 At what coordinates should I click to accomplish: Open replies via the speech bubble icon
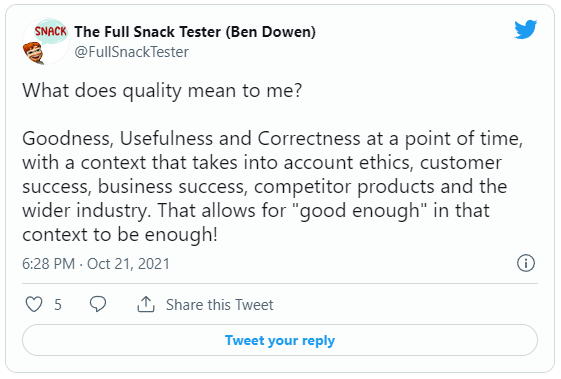tap(98, 304)
